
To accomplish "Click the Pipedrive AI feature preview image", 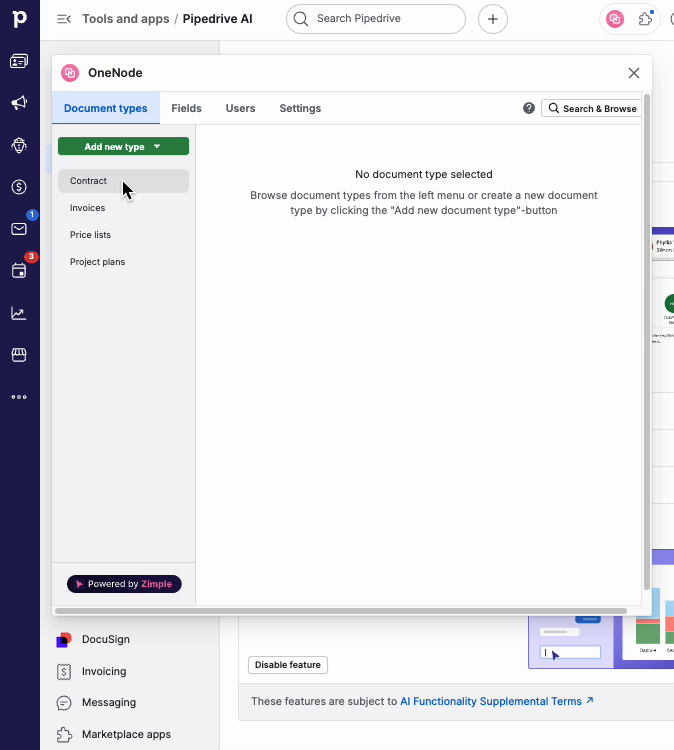I will coord(601,642).
